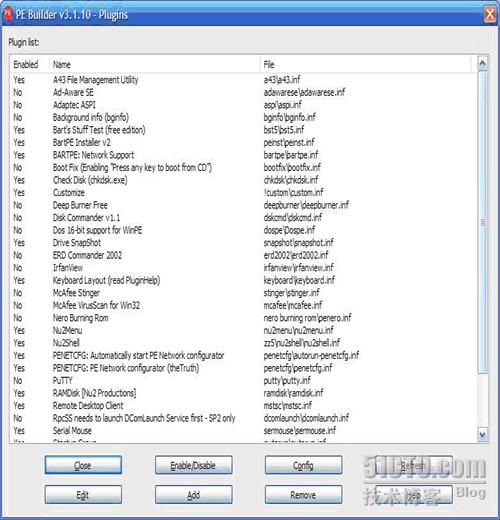The image size is (500, 520).
Task: Select the Ad-Aware SE plugin
Action: tap(243, 92)
